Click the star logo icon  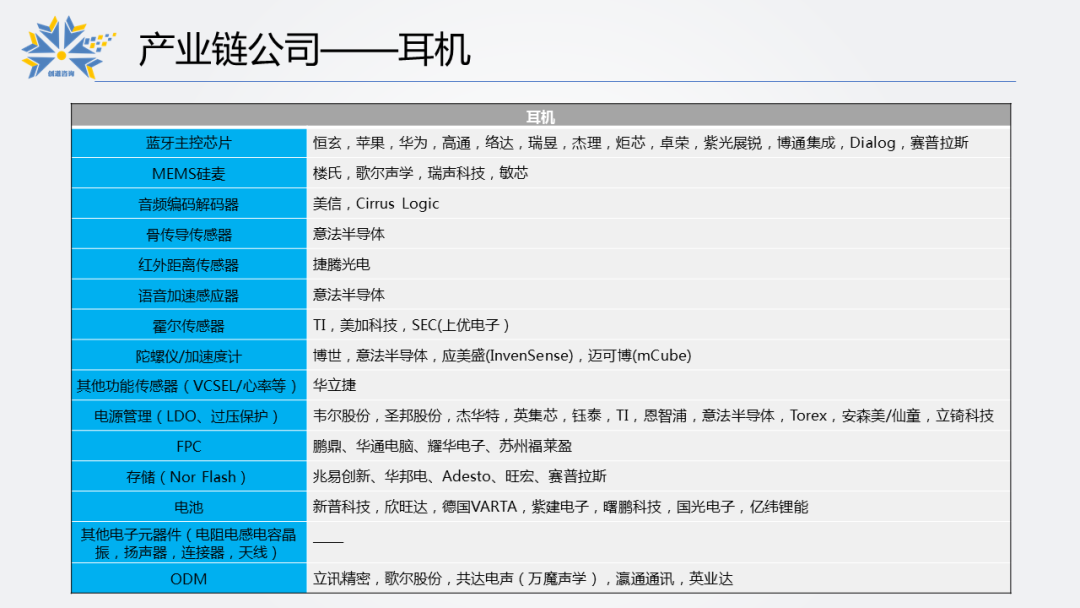(x=66, y=48)
